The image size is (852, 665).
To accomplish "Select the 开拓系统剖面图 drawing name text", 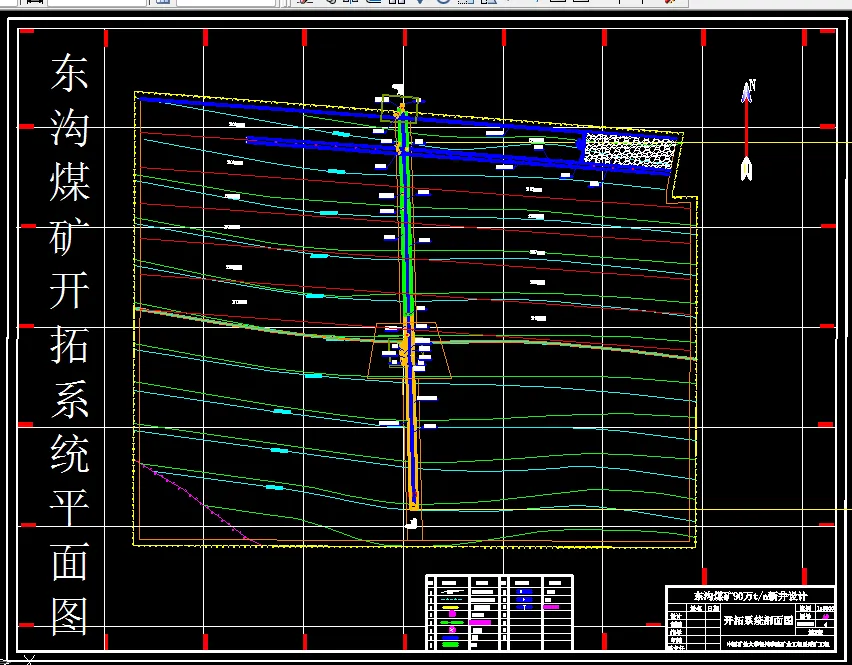I will 758,620.
